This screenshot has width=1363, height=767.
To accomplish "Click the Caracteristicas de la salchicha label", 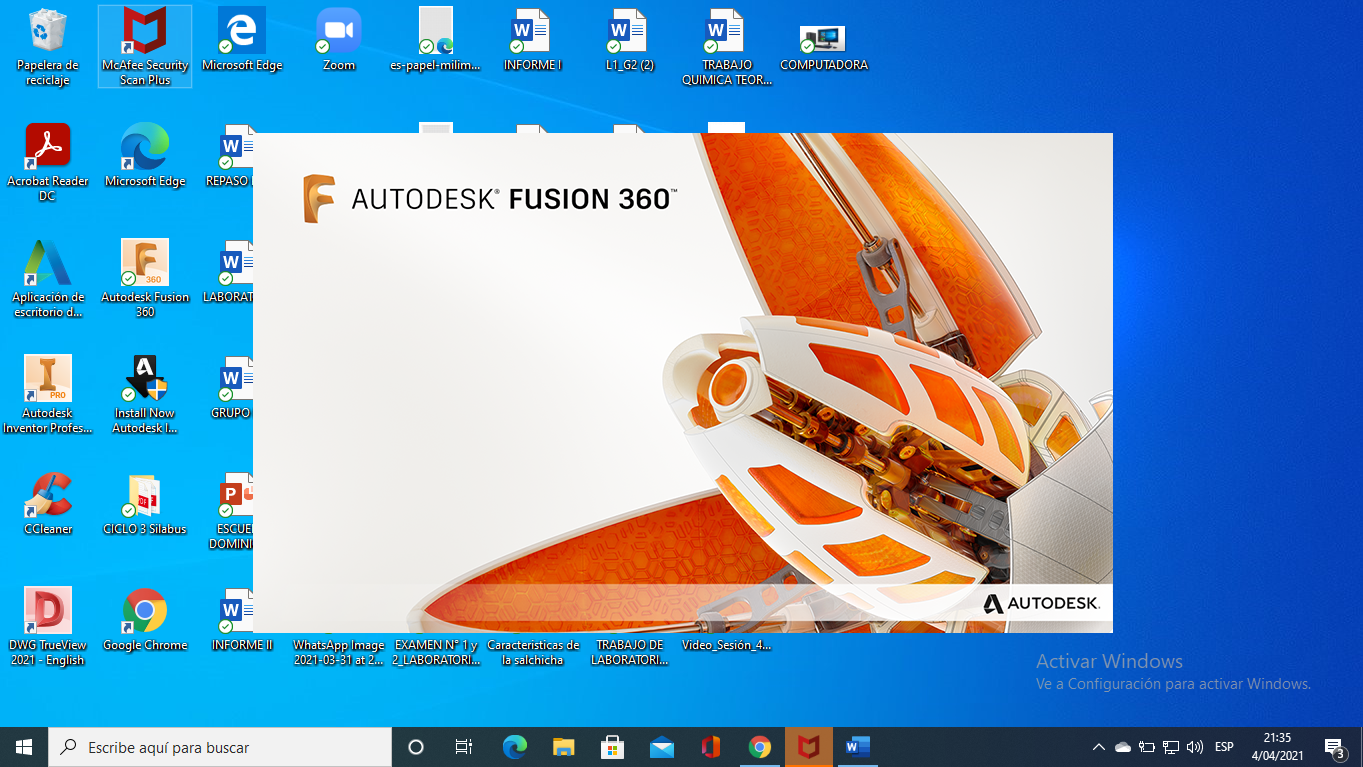I will coord(533,652).
